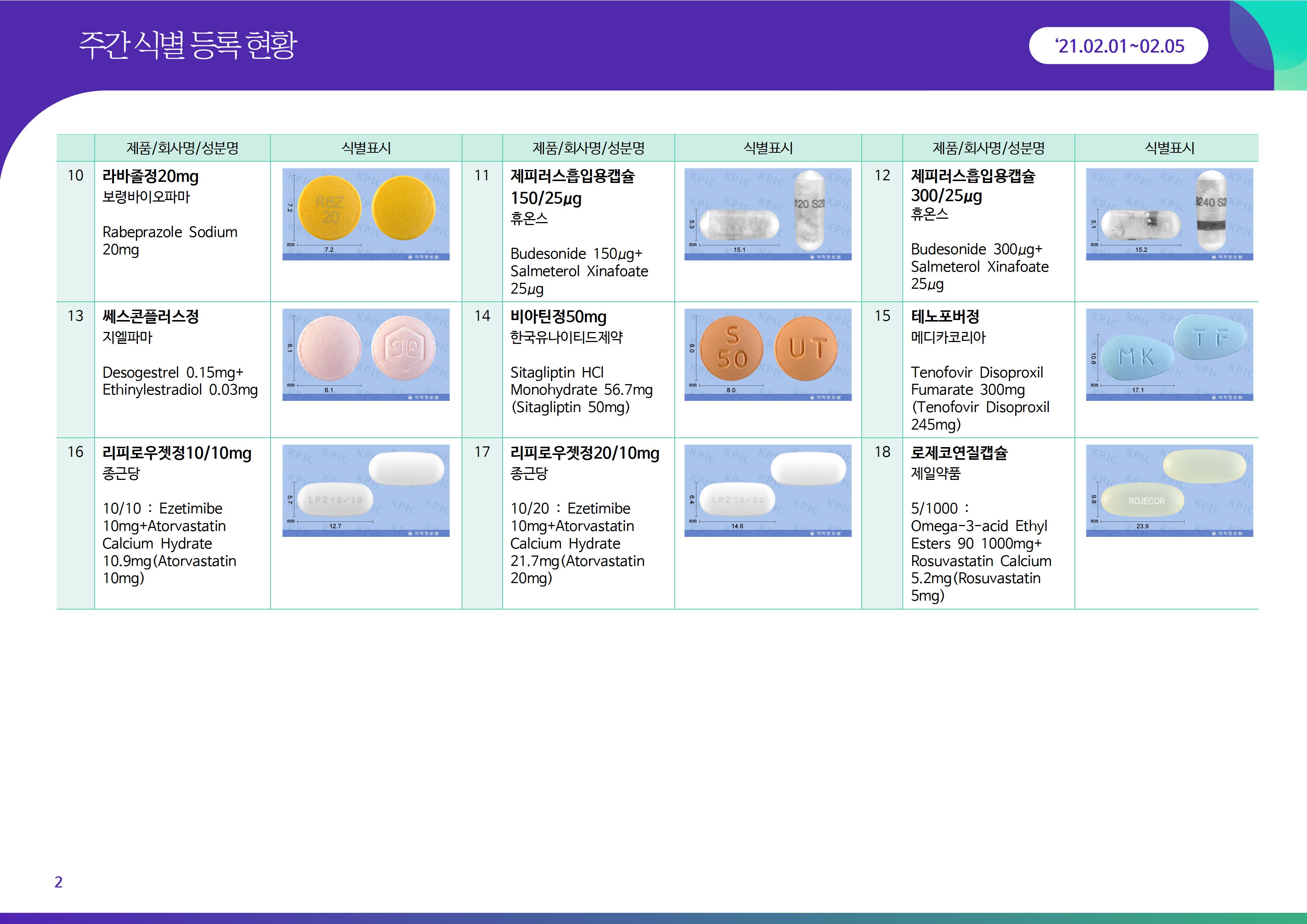Click the white LPZ 10/20 tablet image

tap(768, 490)
